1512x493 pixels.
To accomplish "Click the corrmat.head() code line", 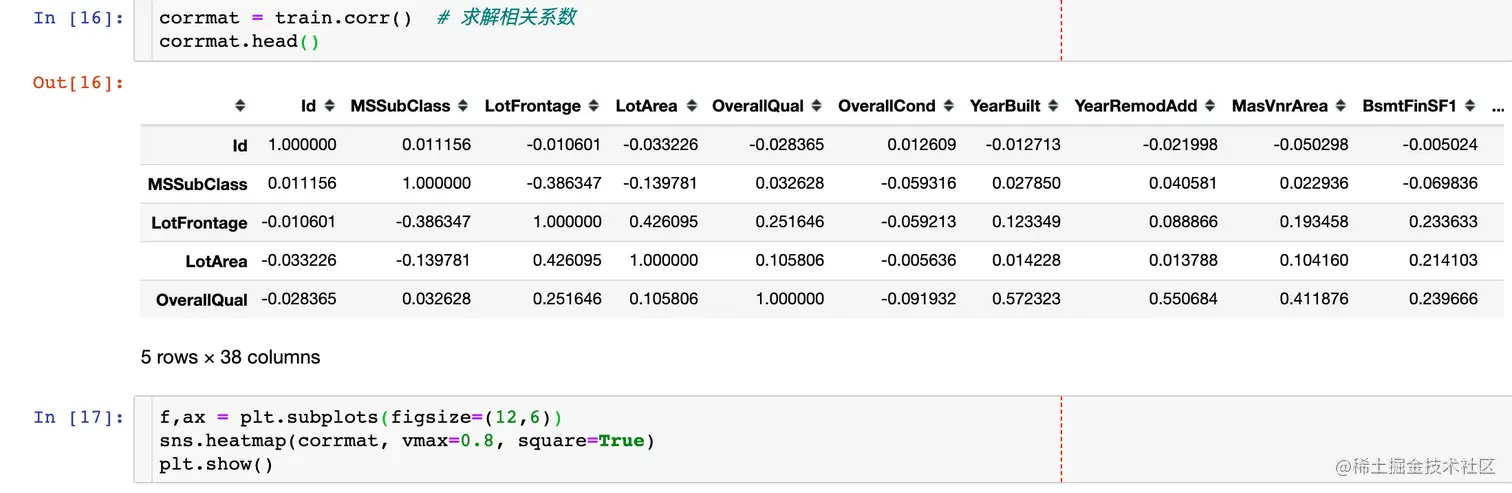I will click(x=239, y=41).
